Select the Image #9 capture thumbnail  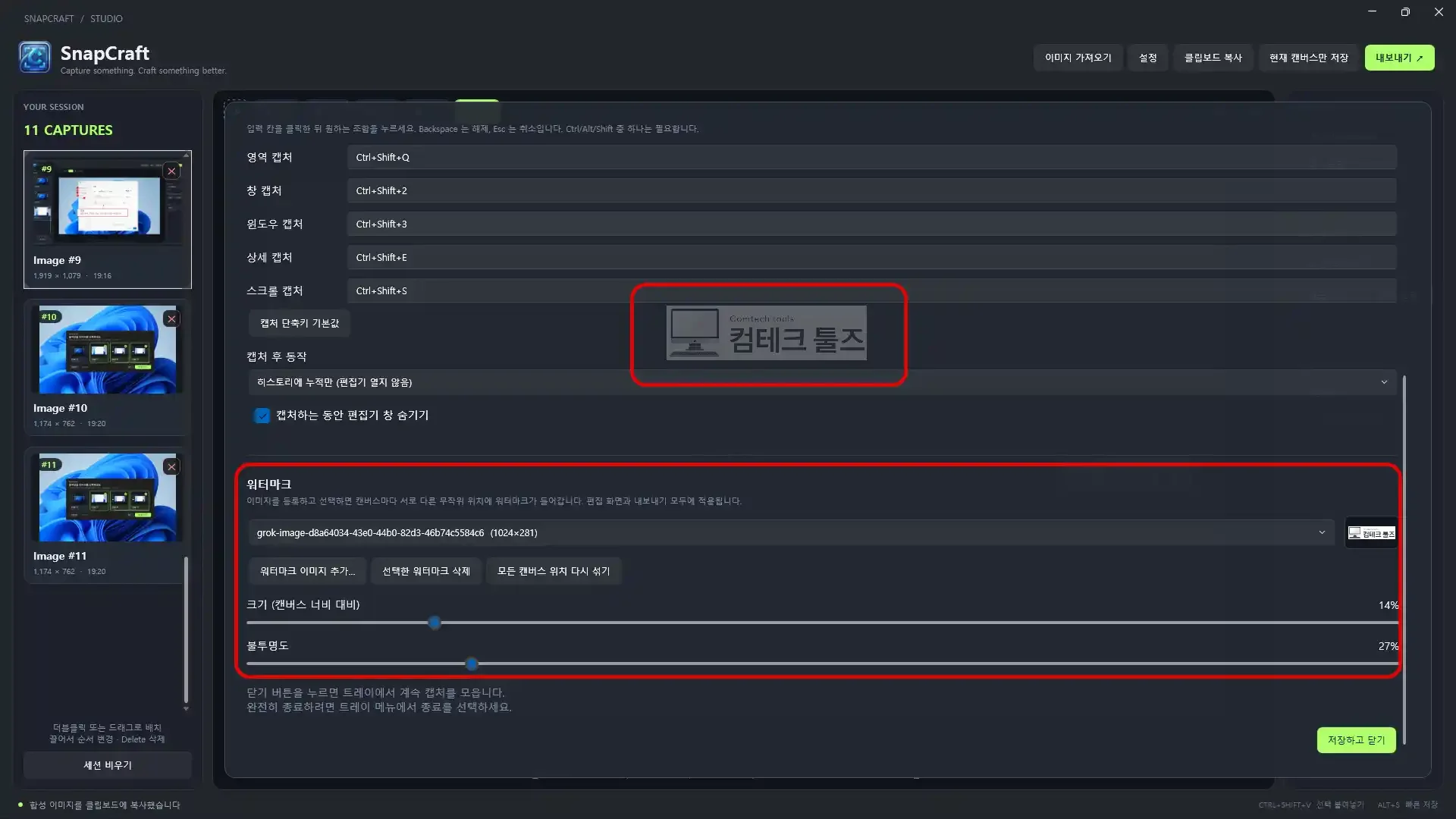108,220
